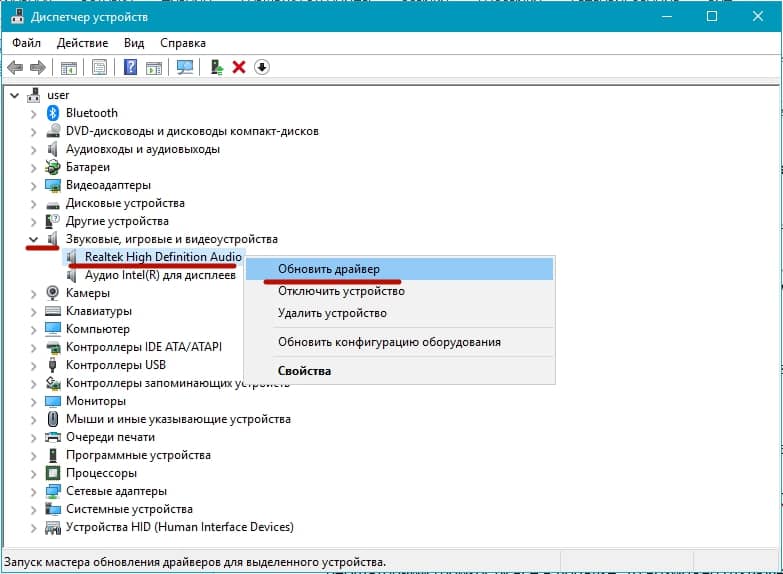
Task: Click the Процессоры chip icon
Action: coord(53,473)
